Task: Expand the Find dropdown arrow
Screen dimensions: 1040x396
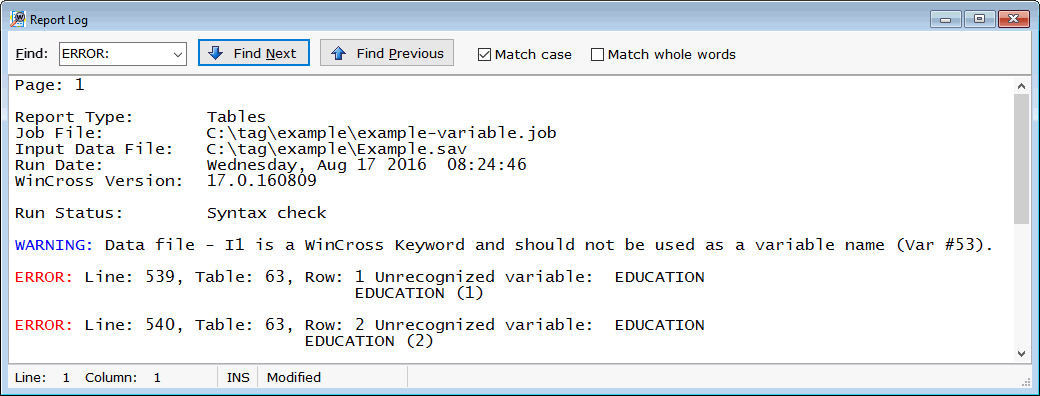Action: 178,54
